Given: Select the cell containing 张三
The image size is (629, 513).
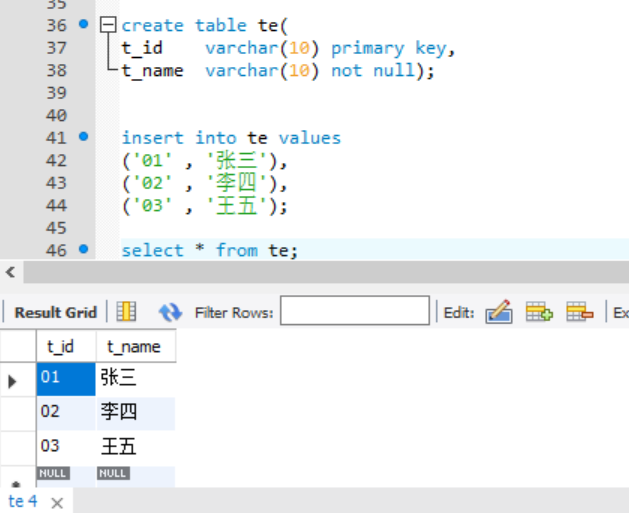Looking at the screenshot, I should tap(136, 379).
